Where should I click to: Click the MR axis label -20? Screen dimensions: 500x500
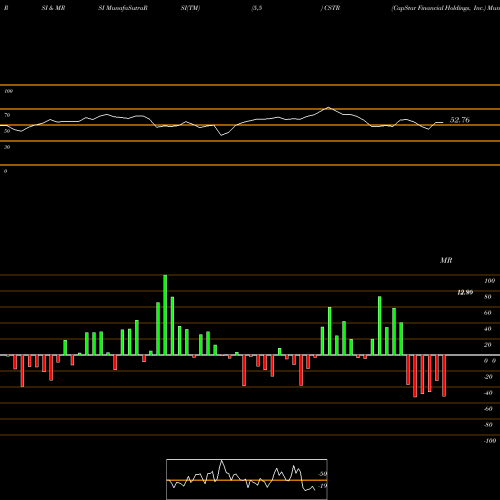pyautogui.click(x=488, y=377)
